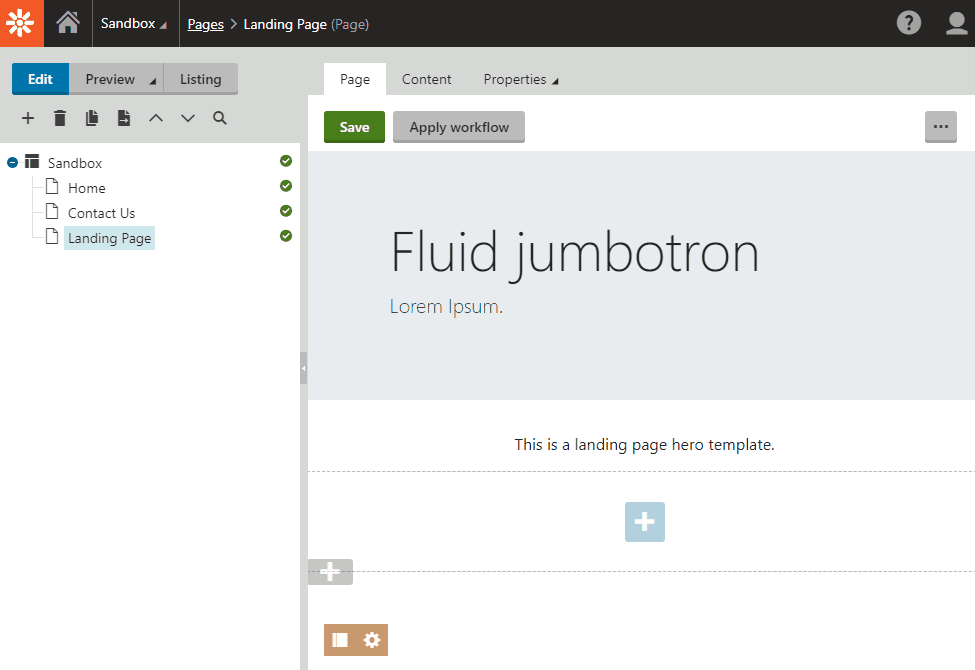Select Home in the content tree
This screenshot has width=975, height=670.
[x=86, y=188]
